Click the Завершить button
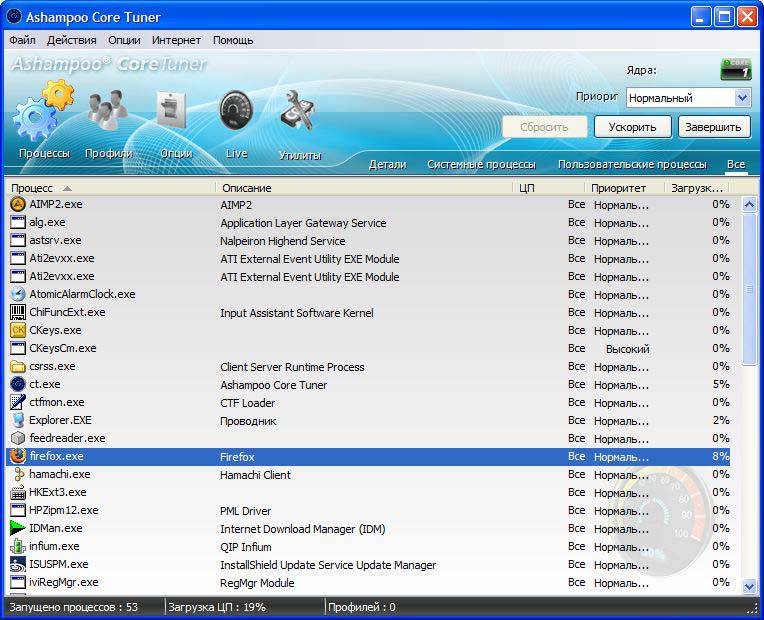Image resolution: width=764 pixels, height=620 pixels. (x=713, y=127)
